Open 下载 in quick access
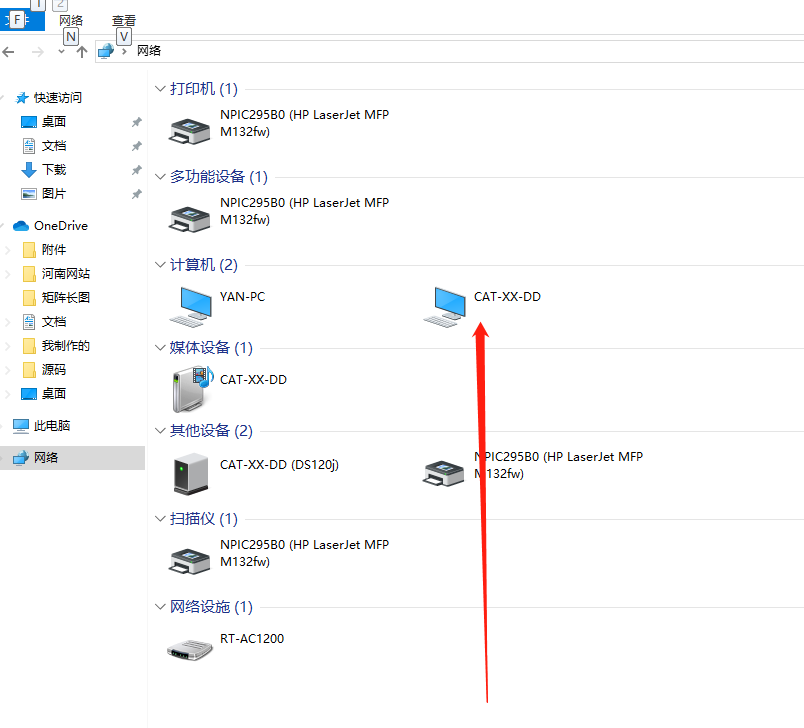 (x=53, y=170)
